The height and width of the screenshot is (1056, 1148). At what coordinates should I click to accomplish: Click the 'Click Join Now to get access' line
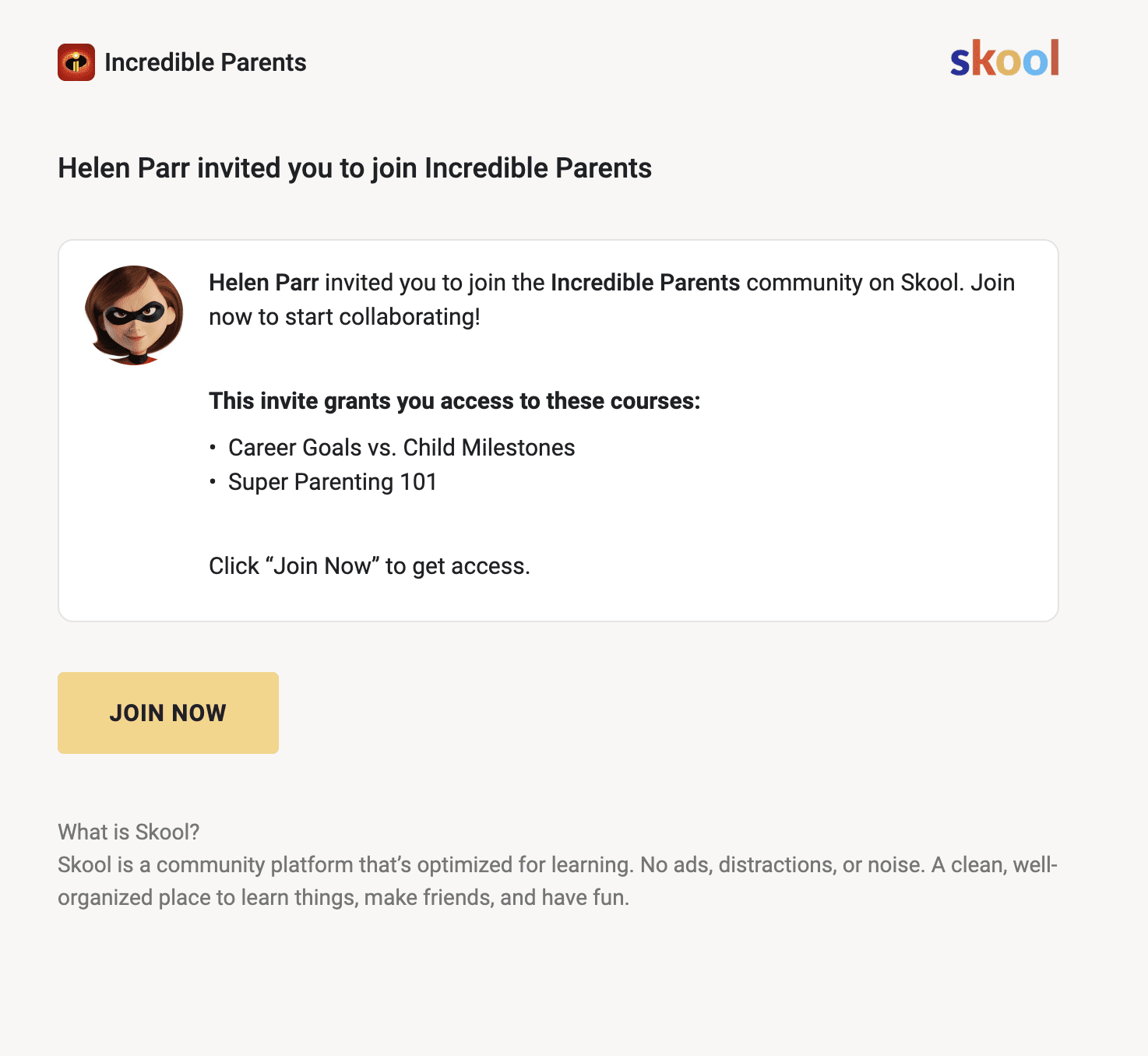[369, 566]
